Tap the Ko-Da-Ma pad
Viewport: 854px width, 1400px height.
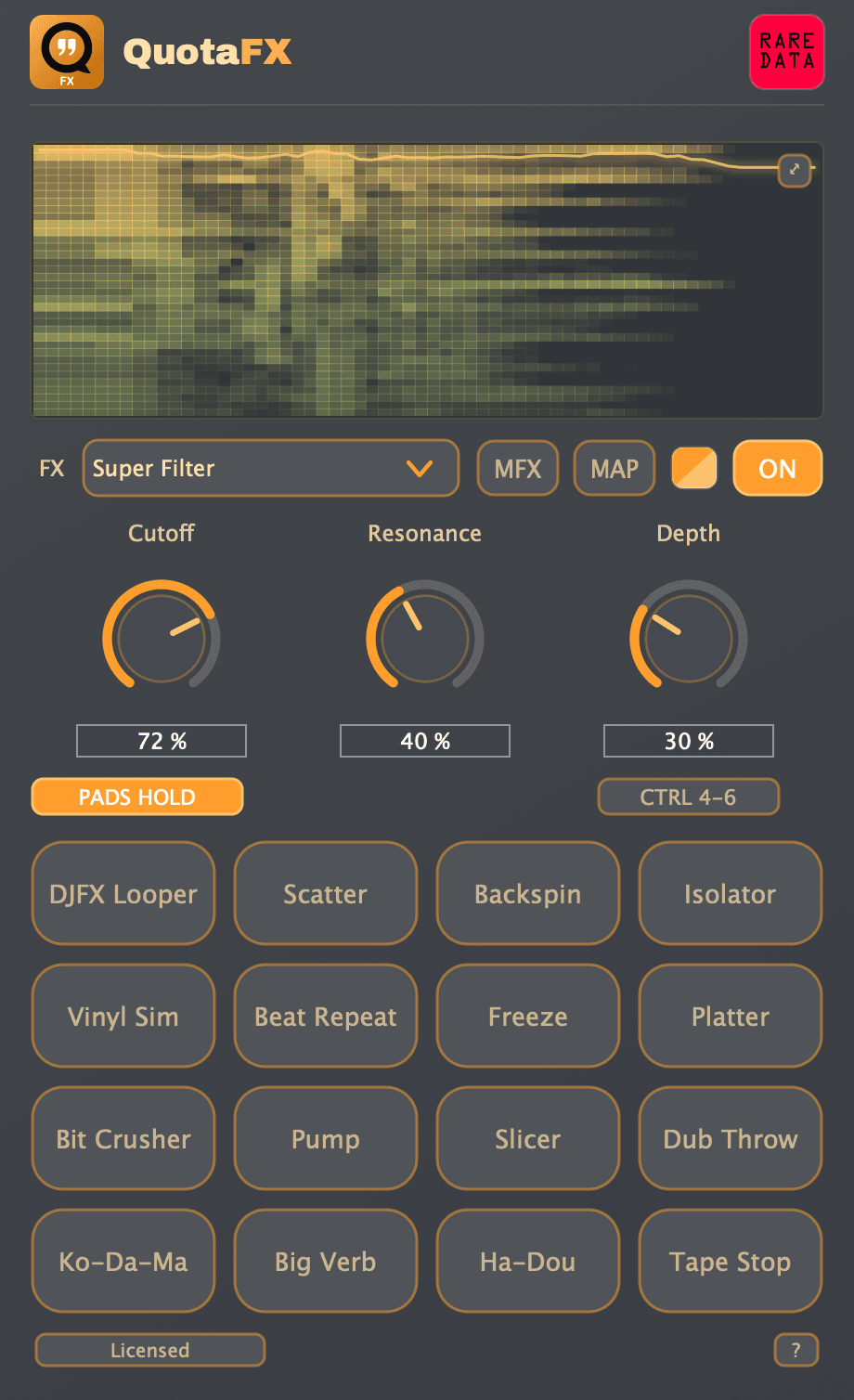[x=123, y=1261]
